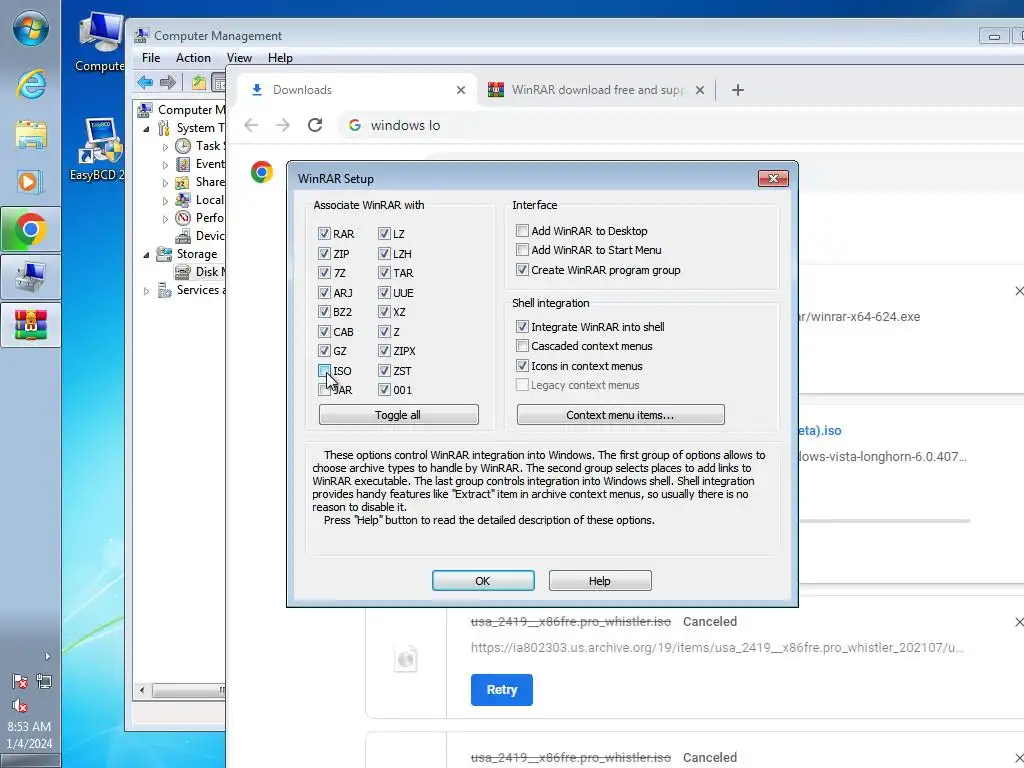The width and height of the screenshot is (1024, 768).
Task: Toggle the ZIPX association checkbox
Action: (384, 351)
